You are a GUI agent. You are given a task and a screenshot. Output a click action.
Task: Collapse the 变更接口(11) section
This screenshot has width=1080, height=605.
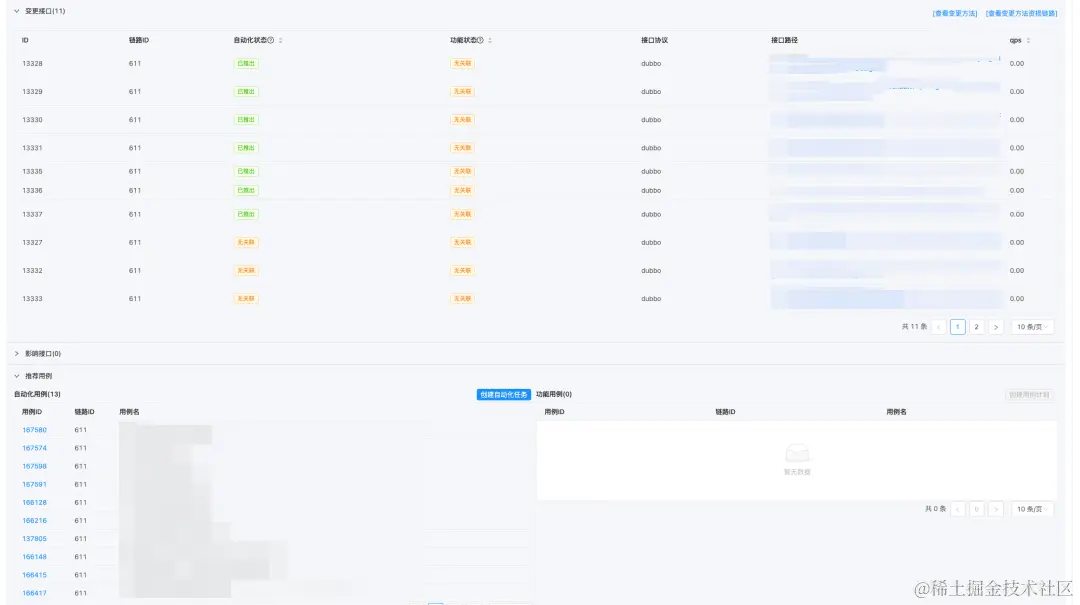click(17, 11)
